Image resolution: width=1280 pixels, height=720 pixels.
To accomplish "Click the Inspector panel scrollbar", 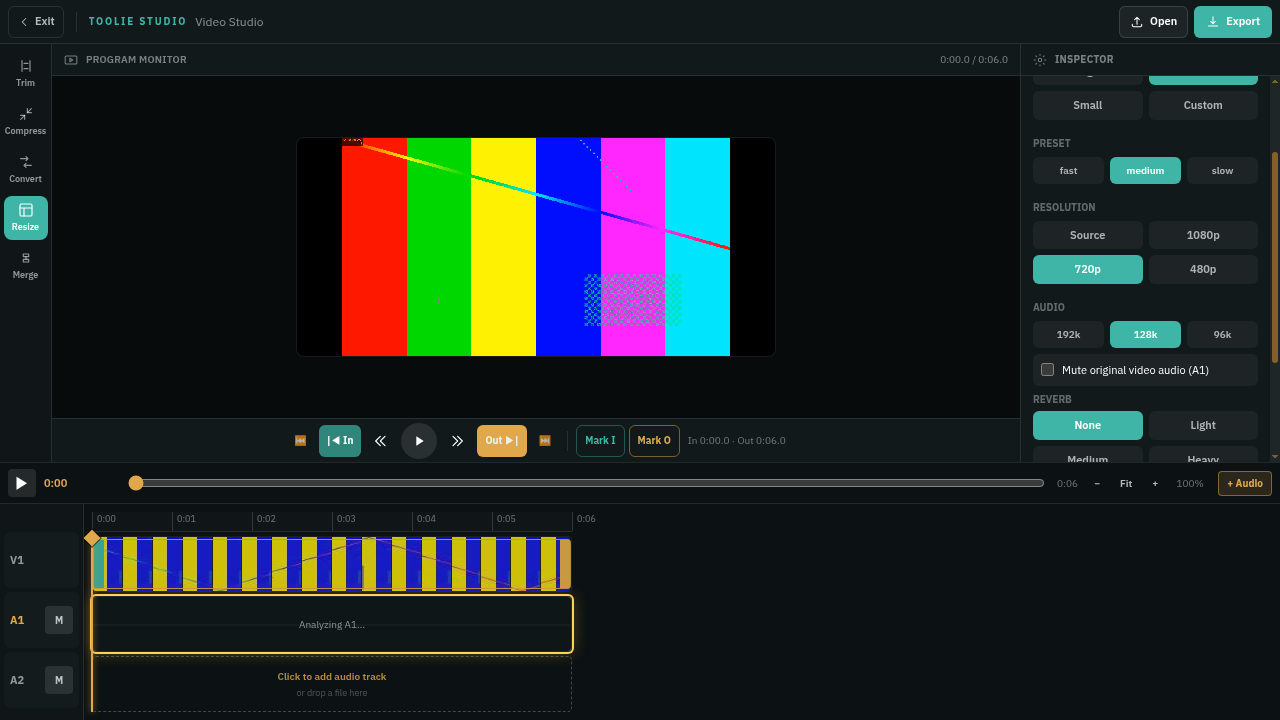I will pos(1275,257).
